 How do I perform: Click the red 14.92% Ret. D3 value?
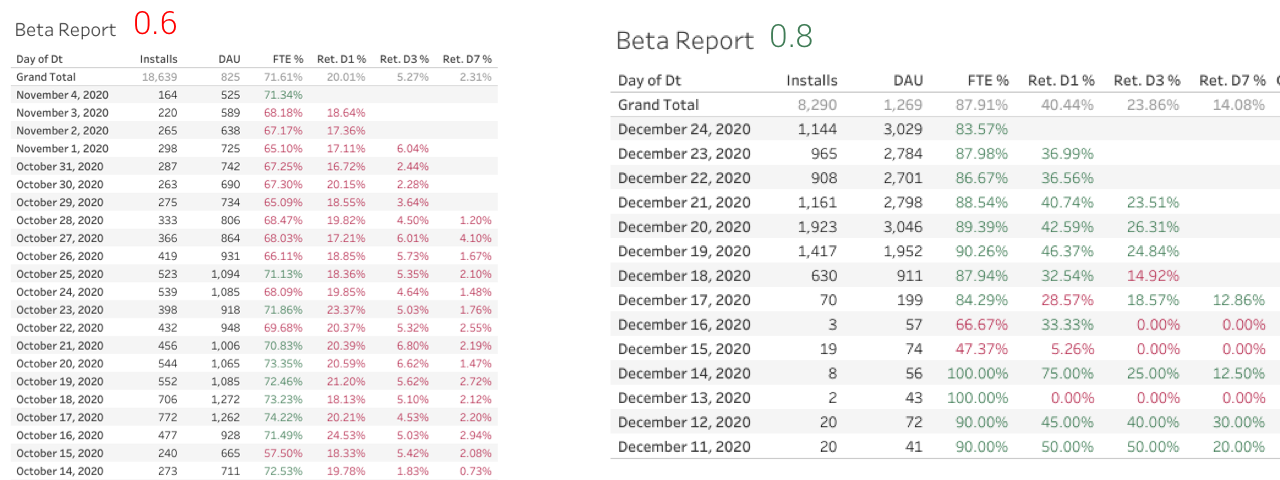1152,276
